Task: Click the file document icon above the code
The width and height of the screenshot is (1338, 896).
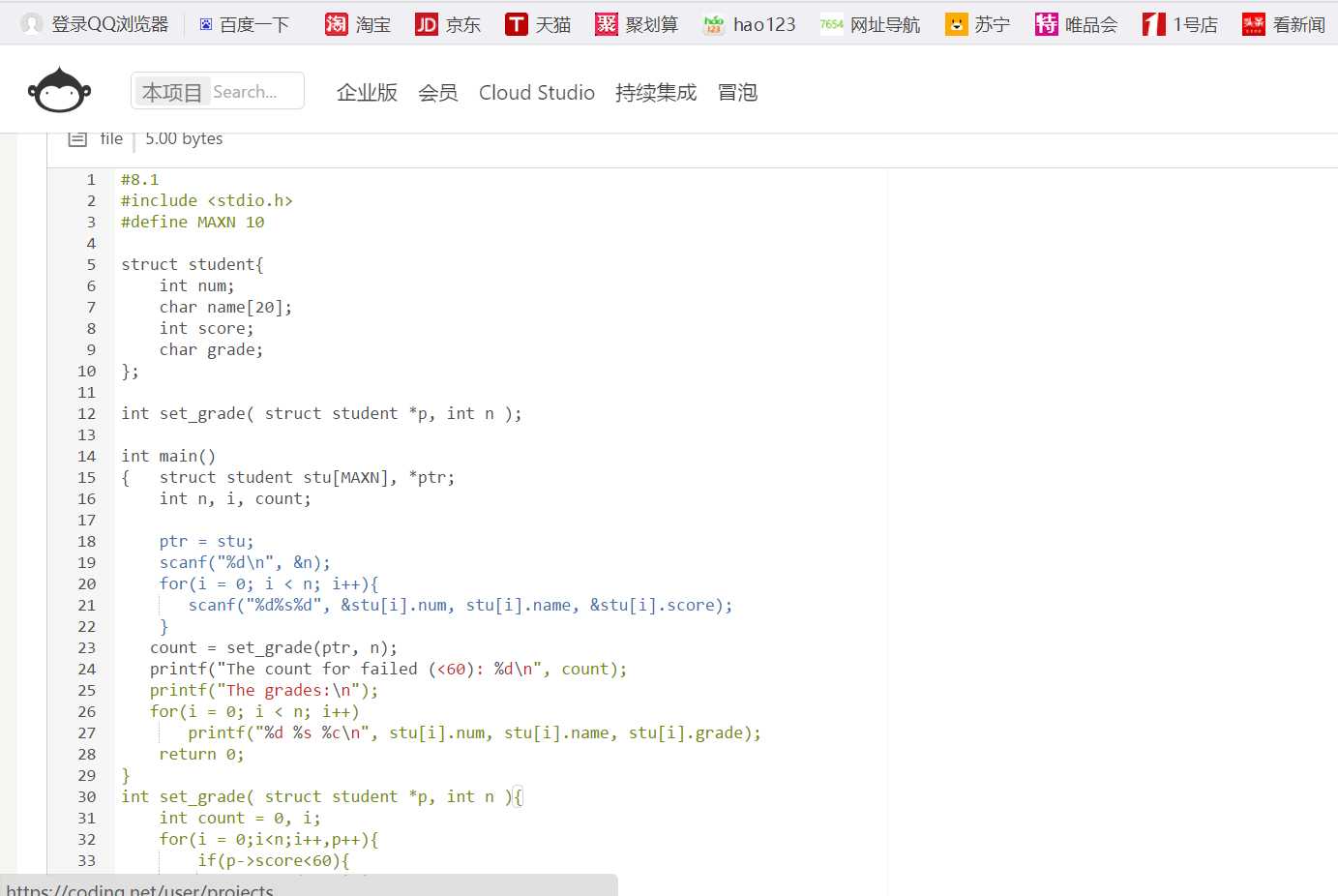Action: [x=77, y=138]
